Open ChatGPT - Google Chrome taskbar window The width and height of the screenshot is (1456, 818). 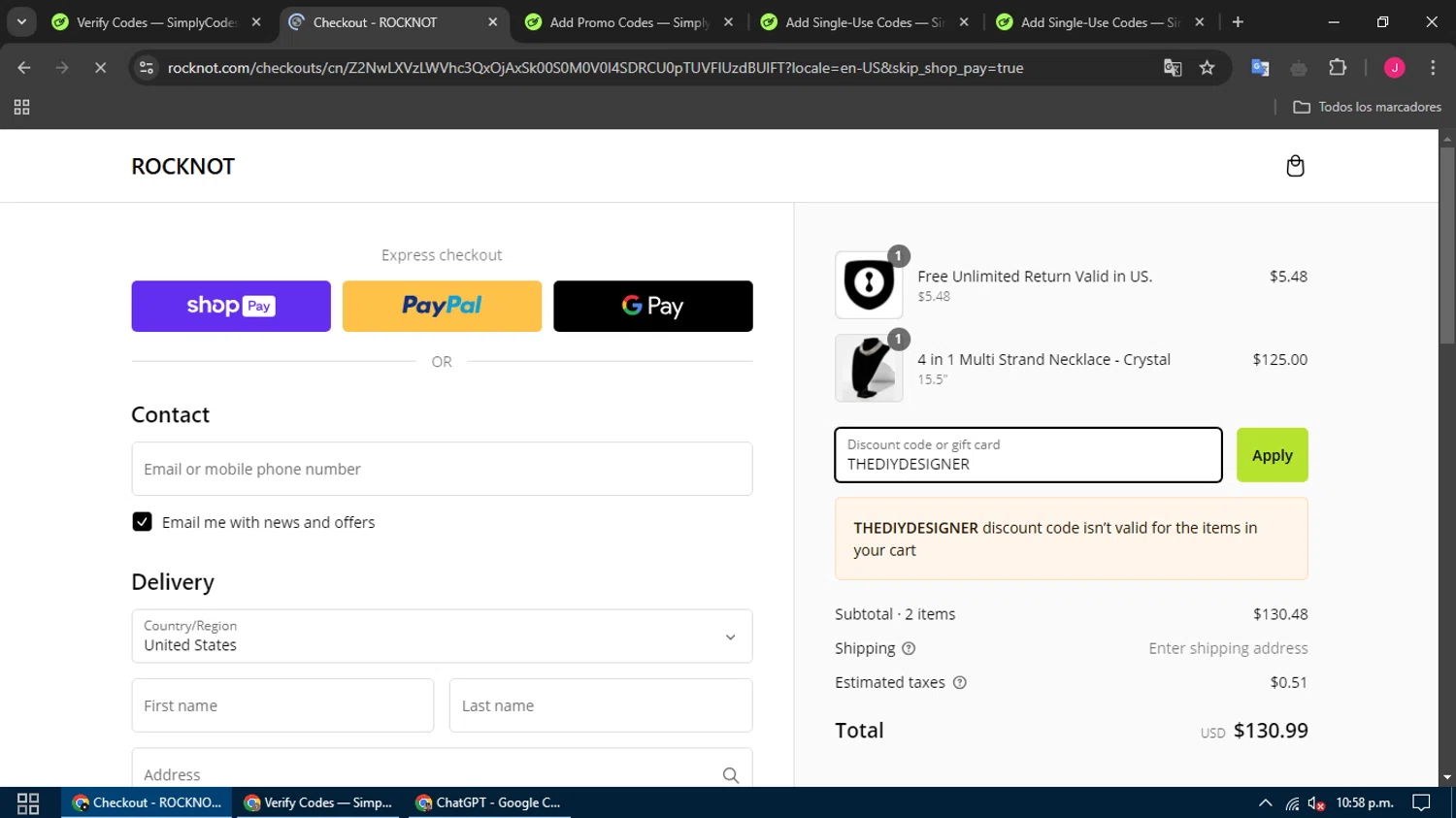(488, 803)
